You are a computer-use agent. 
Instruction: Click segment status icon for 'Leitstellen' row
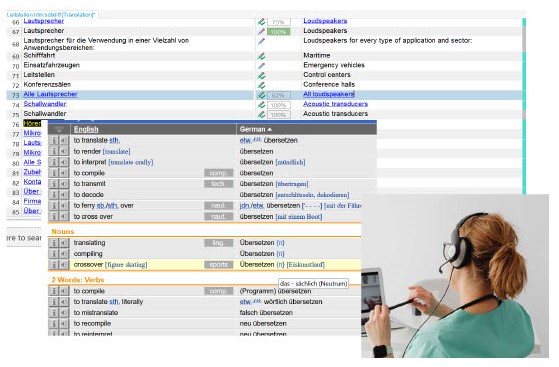[x=262, y=75]
